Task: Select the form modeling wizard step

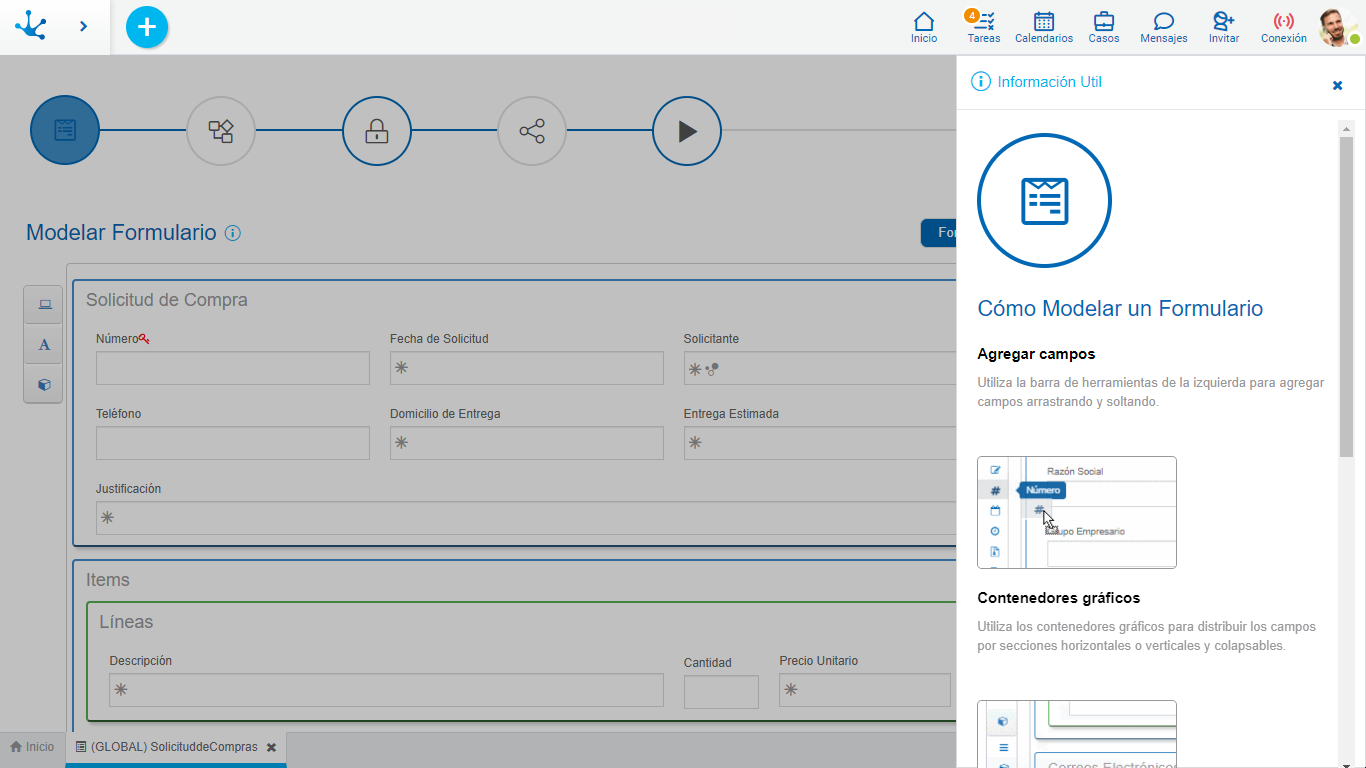Action: pyautogui.click(x=65, y=130)
